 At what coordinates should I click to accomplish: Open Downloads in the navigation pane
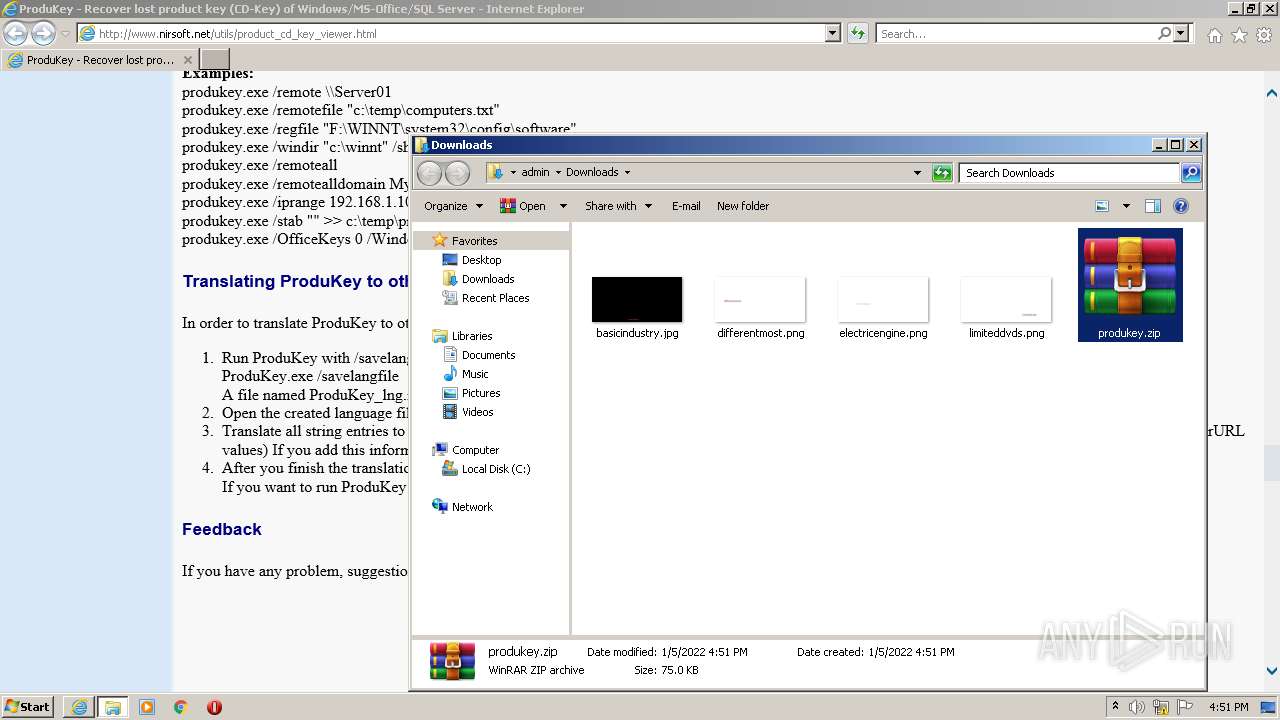click(488, 279)
